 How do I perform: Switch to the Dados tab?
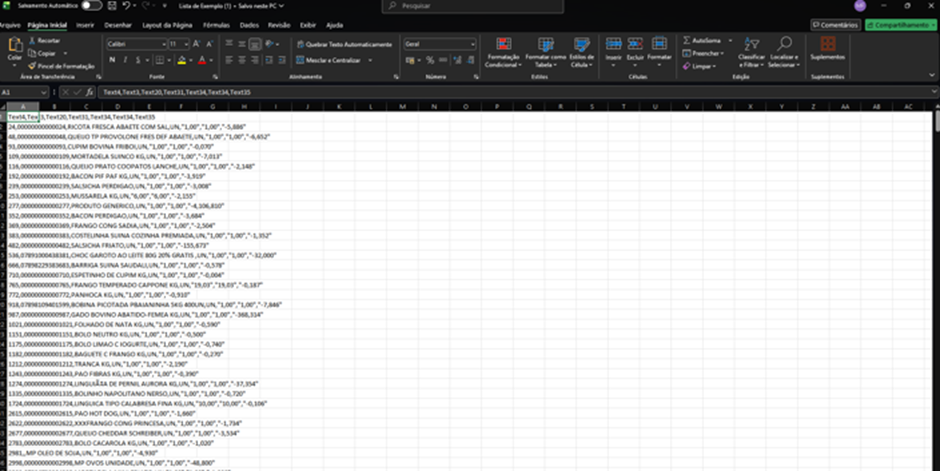[x=249, y=25]
